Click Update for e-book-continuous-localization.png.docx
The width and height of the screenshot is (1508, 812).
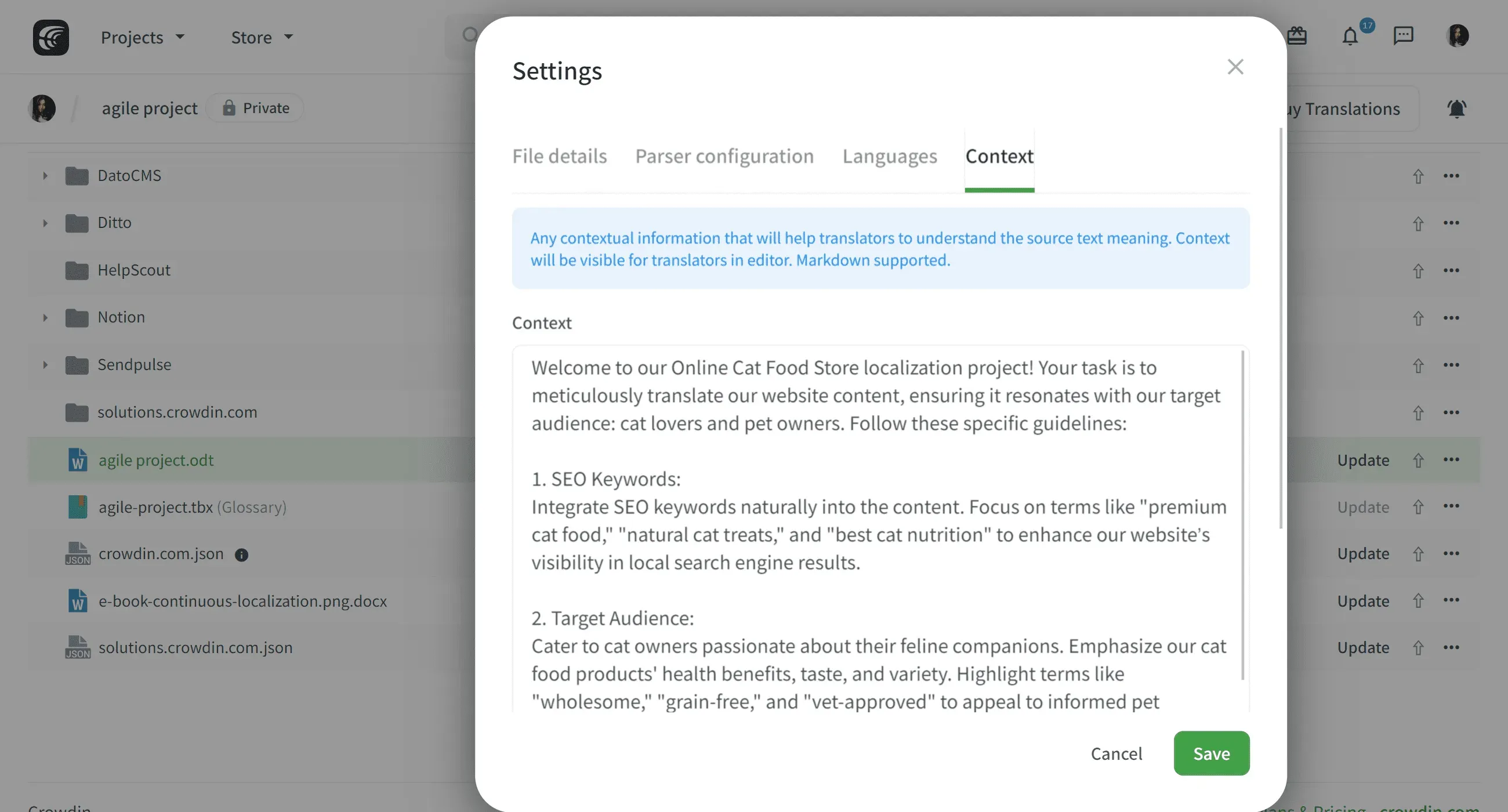click(x=1362, y=601)
